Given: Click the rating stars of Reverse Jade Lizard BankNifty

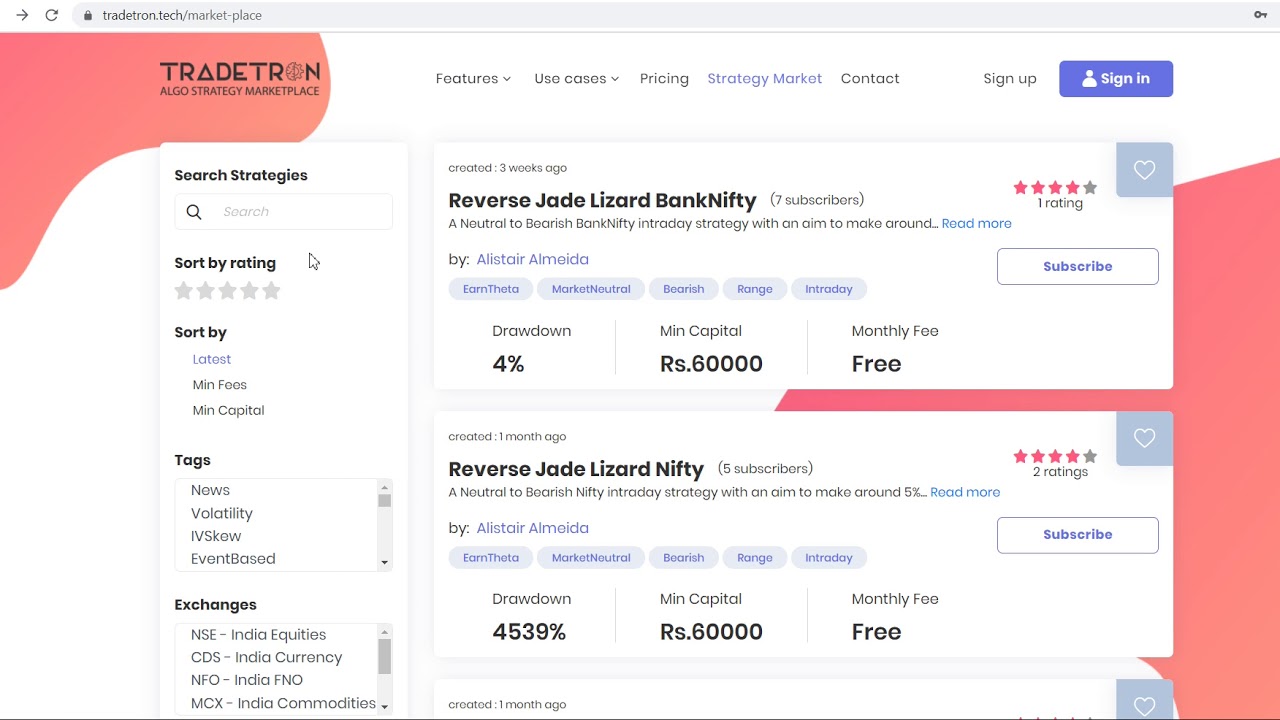Looking at the screenshot, I should pos(1055,187).
